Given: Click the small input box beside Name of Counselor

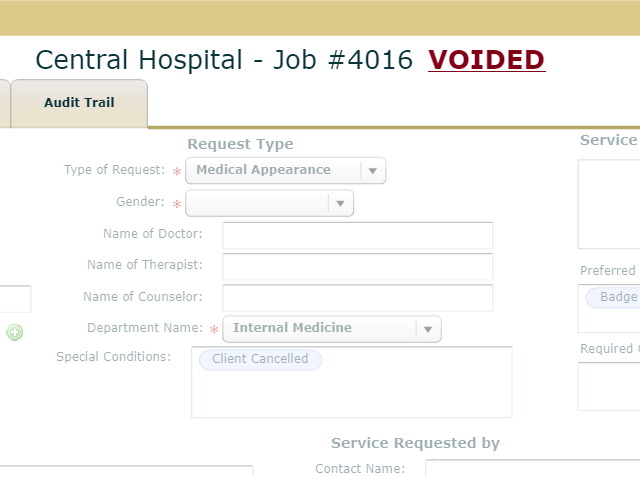Looking at the screenshot, I should point(15,299).
